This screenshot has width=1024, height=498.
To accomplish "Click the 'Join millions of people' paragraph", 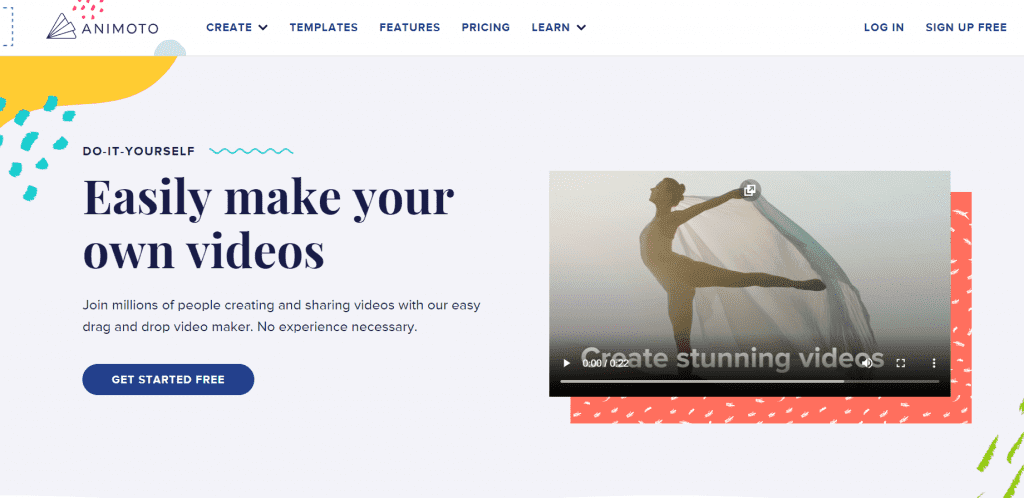I will (x=281, y=316).
